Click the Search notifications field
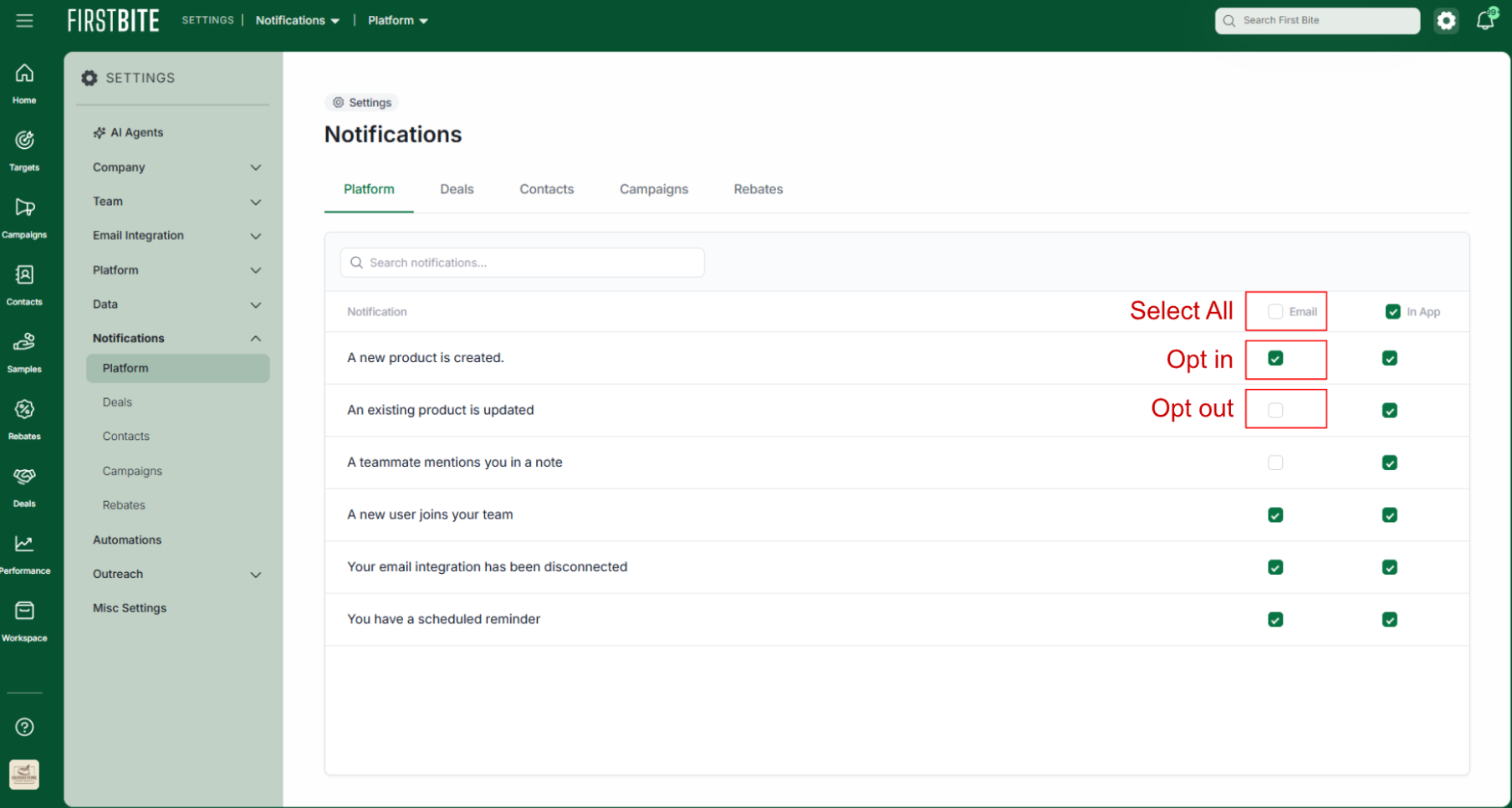Screen dimensions: 1512x808 tap(522, 263)
